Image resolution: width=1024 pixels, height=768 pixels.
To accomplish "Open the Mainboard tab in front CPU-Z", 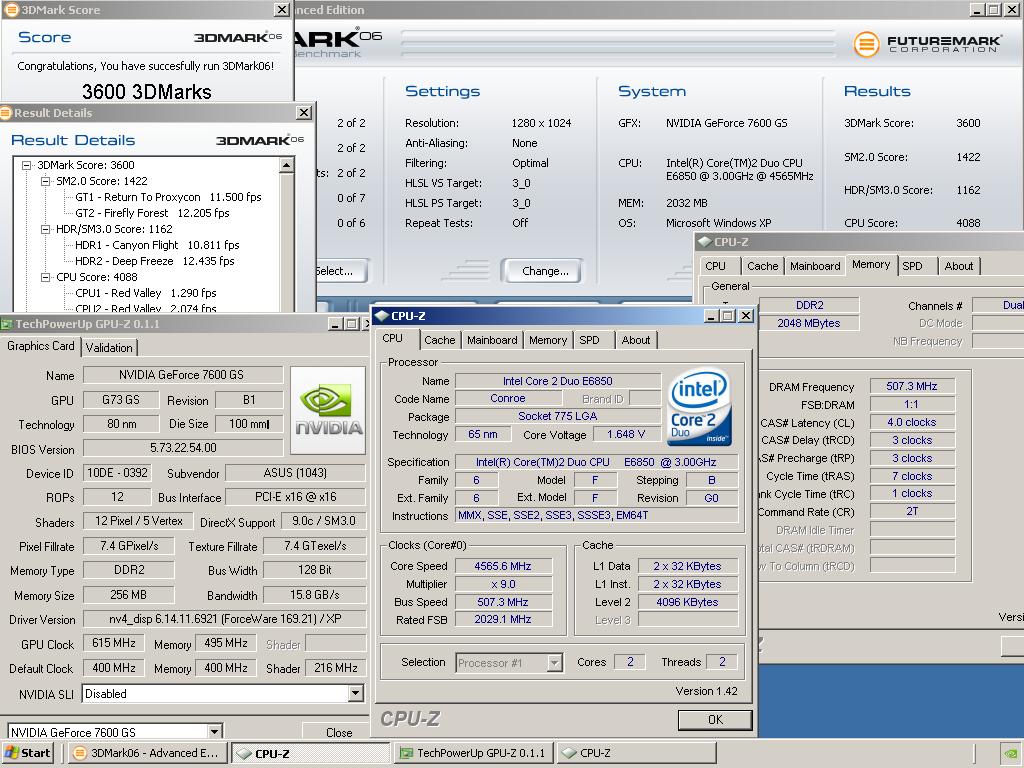I will coord(492,340).
